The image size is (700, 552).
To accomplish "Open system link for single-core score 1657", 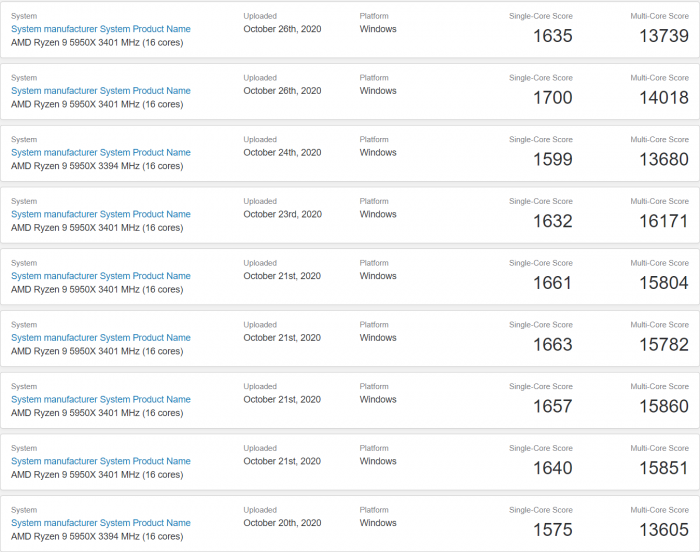I will (100, 400).
